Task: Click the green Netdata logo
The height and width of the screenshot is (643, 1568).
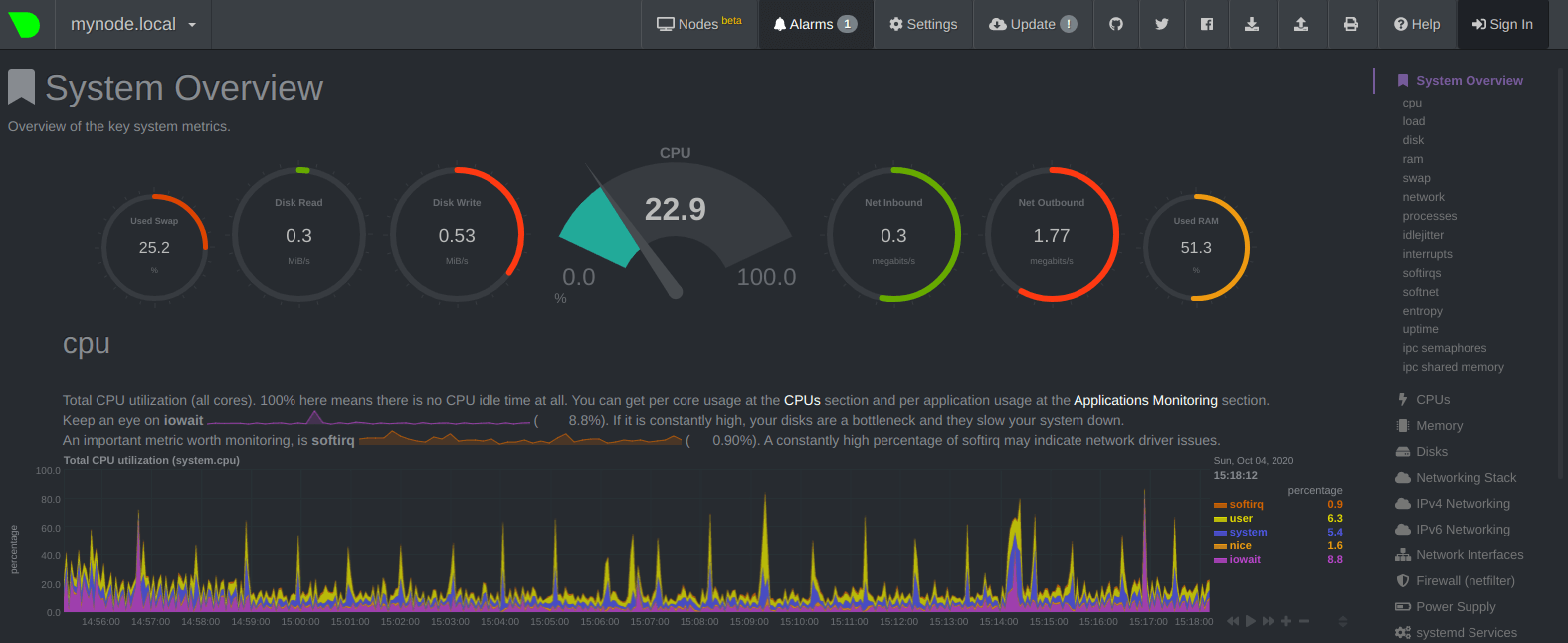Action: tap(24, 24)
